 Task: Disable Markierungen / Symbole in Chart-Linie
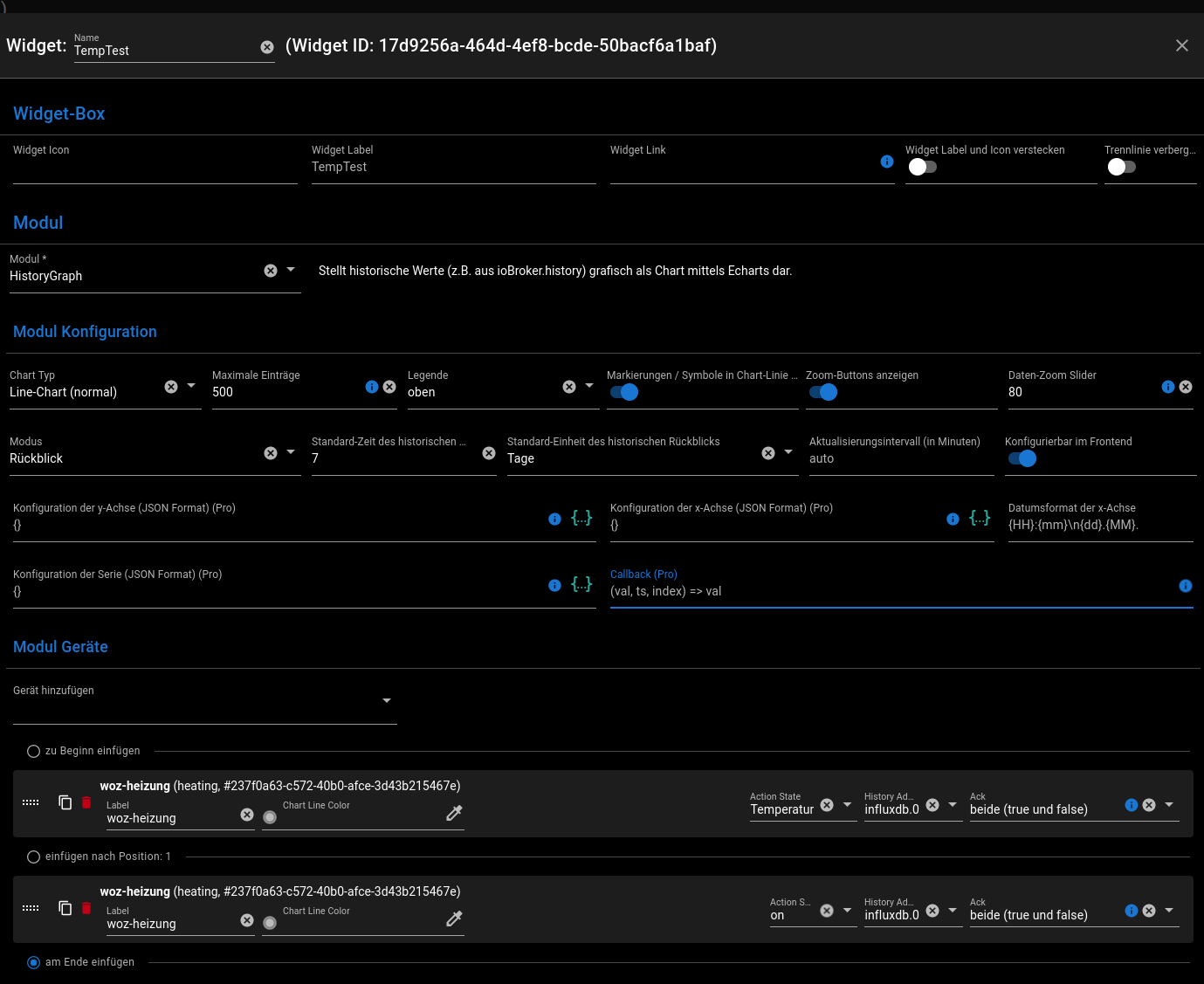625,392
